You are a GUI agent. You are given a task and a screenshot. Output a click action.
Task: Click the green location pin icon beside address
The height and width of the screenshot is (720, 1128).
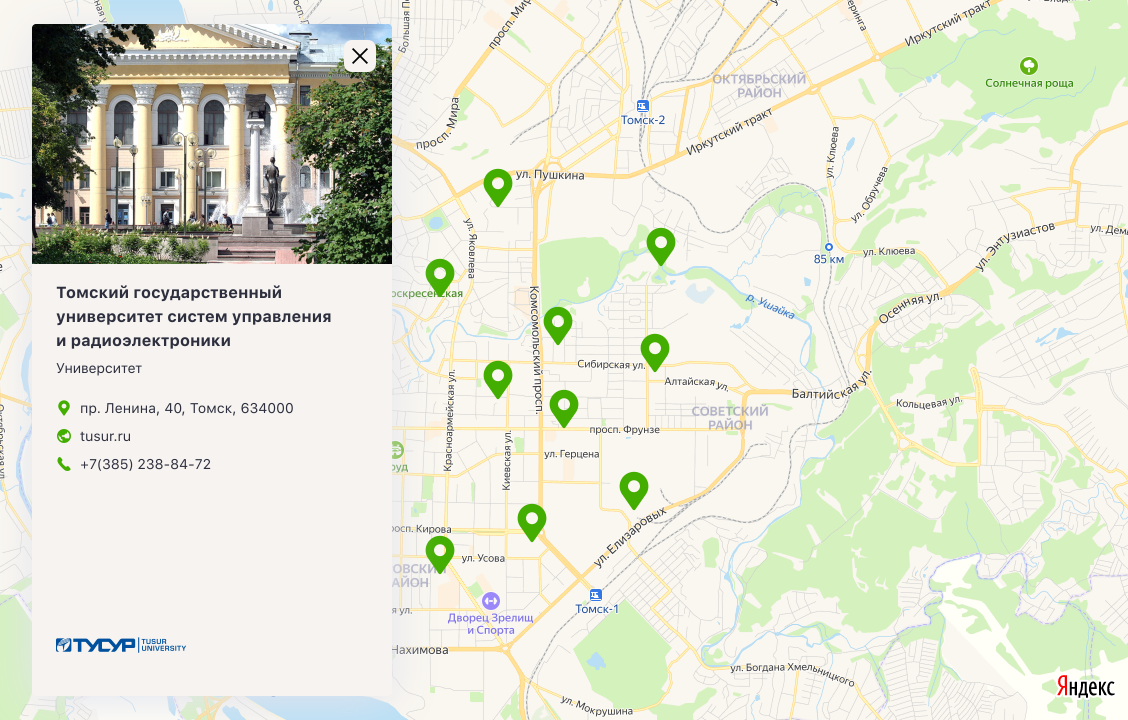64,408
